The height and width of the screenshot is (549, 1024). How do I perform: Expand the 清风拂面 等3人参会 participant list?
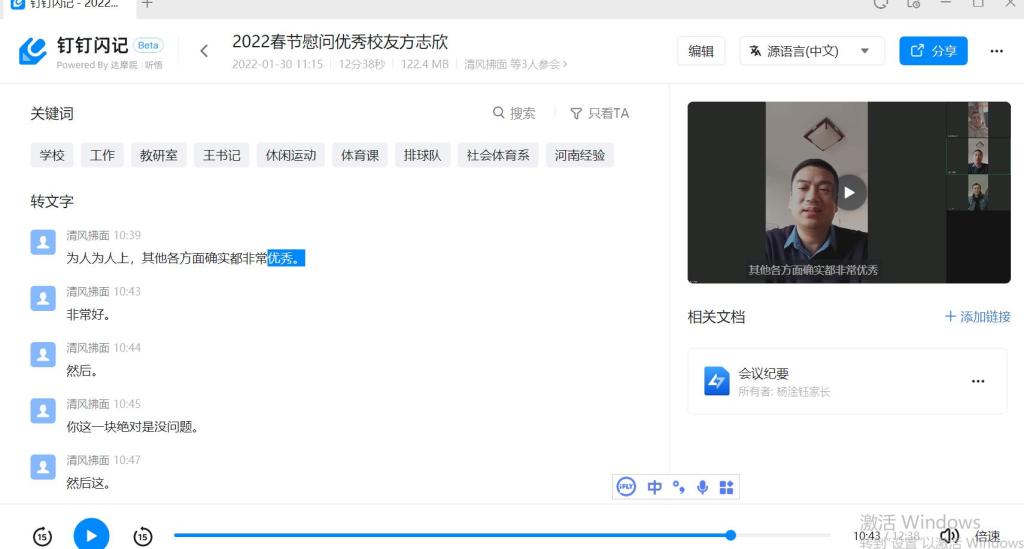point(516,64)
